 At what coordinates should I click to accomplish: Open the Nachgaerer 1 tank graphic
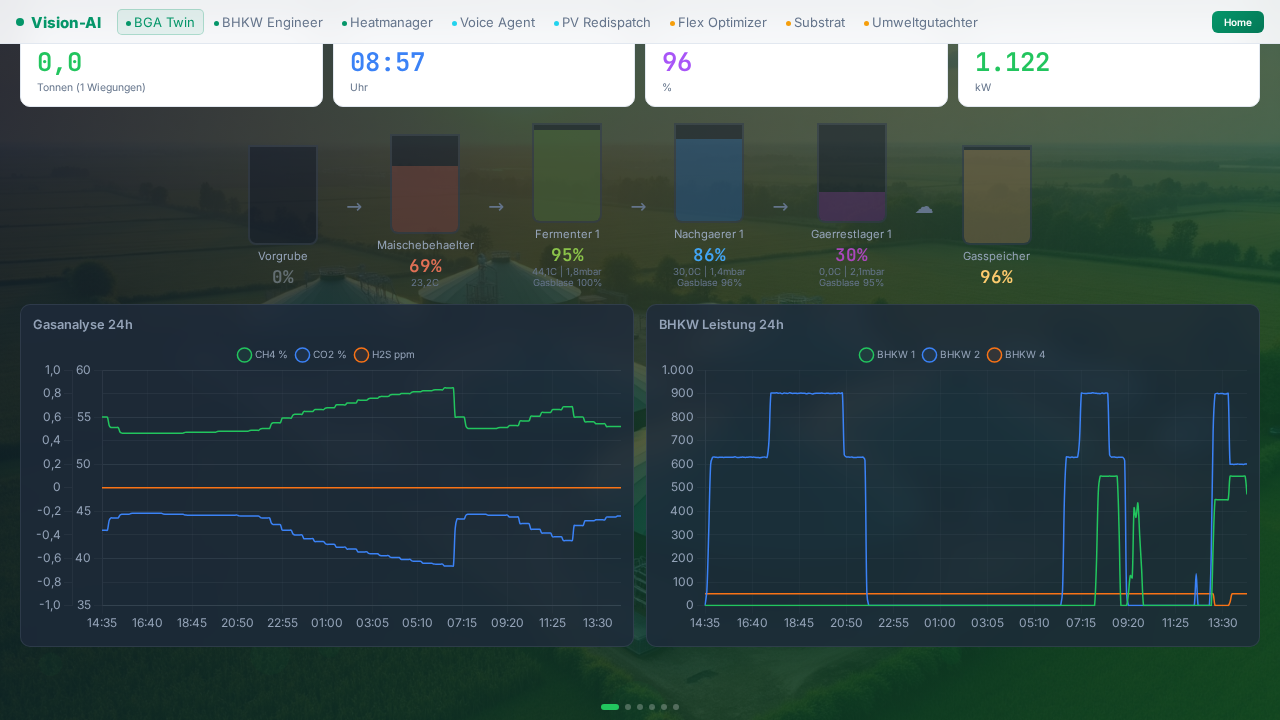(709, 173)
